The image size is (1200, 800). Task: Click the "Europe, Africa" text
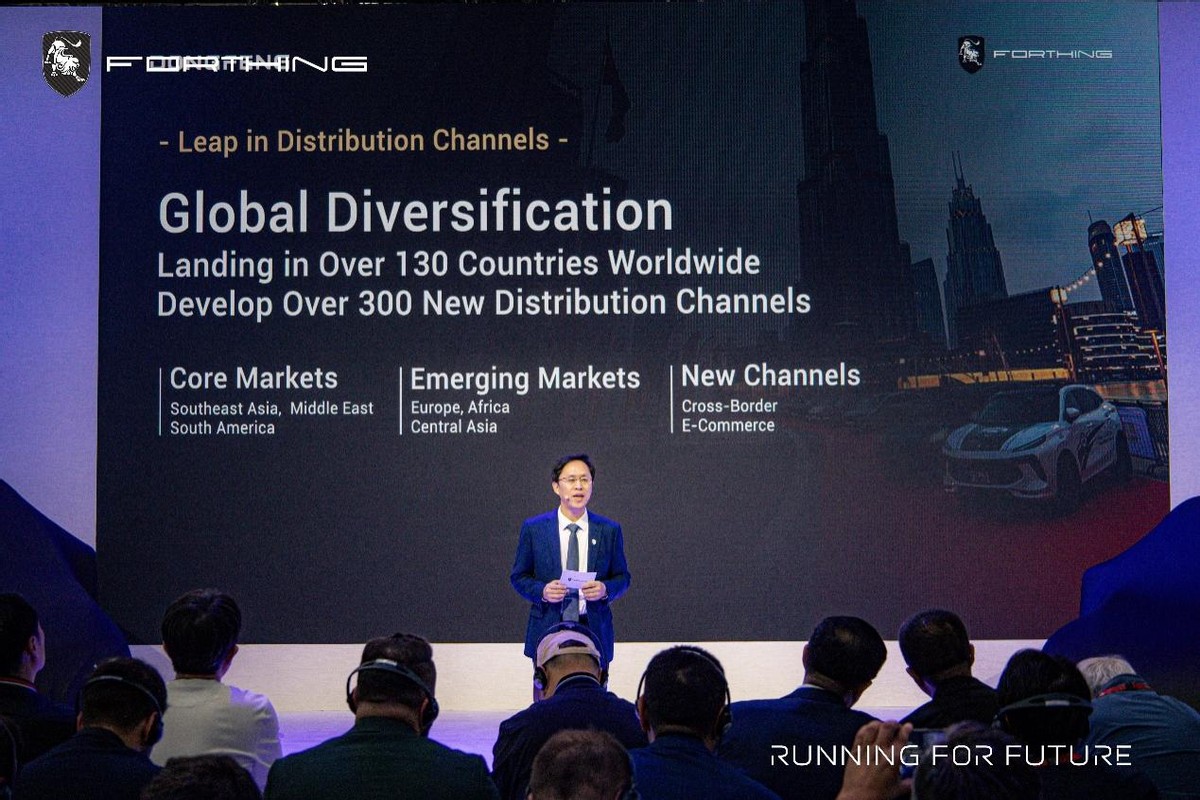[x=460, y=407]
